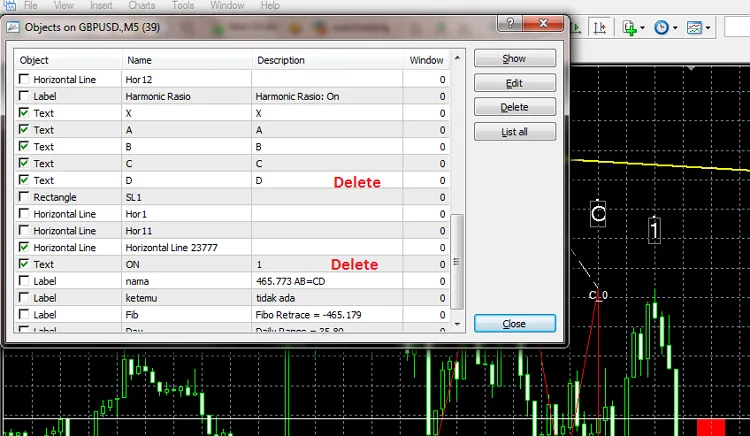The height and width of the screenshot is (436, 750).
Task: Uncheck the Text ON object checkbox
Action: (x=26, y=265)
